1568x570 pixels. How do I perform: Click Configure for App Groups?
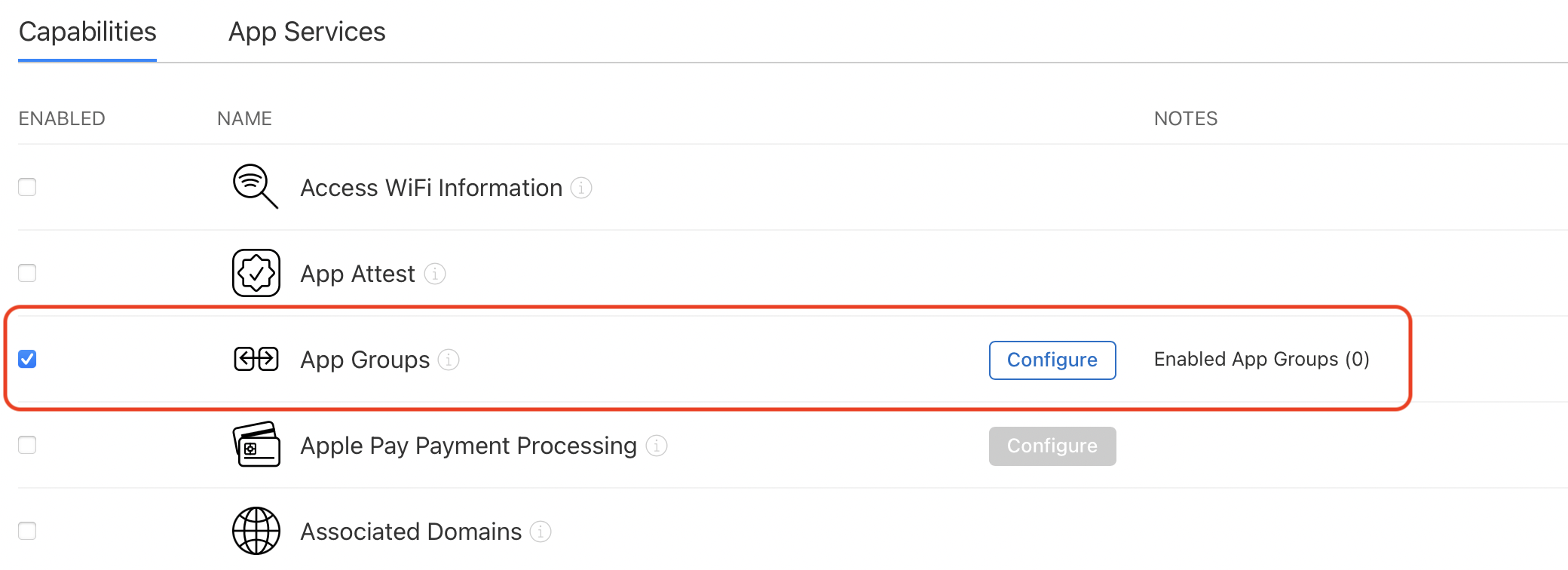pos(1052,360)
